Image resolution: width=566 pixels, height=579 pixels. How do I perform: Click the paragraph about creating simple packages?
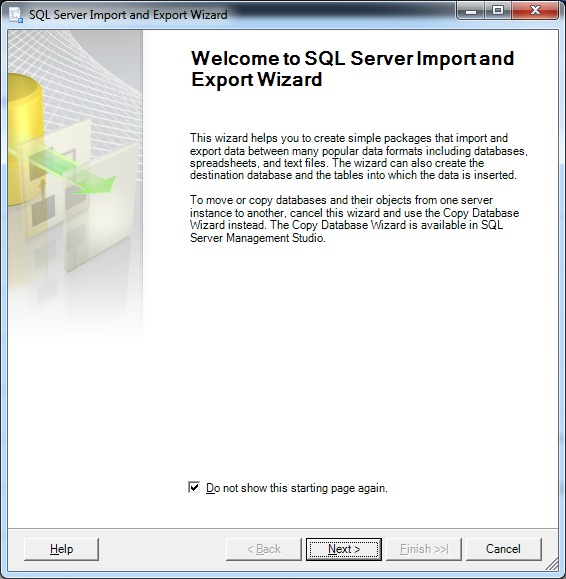359,157
